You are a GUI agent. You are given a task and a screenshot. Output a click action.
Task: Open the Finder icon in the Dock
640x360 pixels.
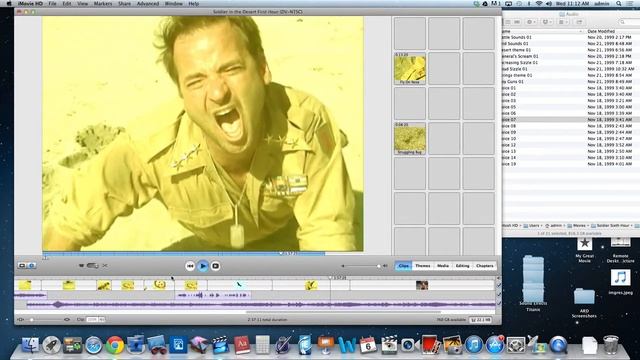30,345
